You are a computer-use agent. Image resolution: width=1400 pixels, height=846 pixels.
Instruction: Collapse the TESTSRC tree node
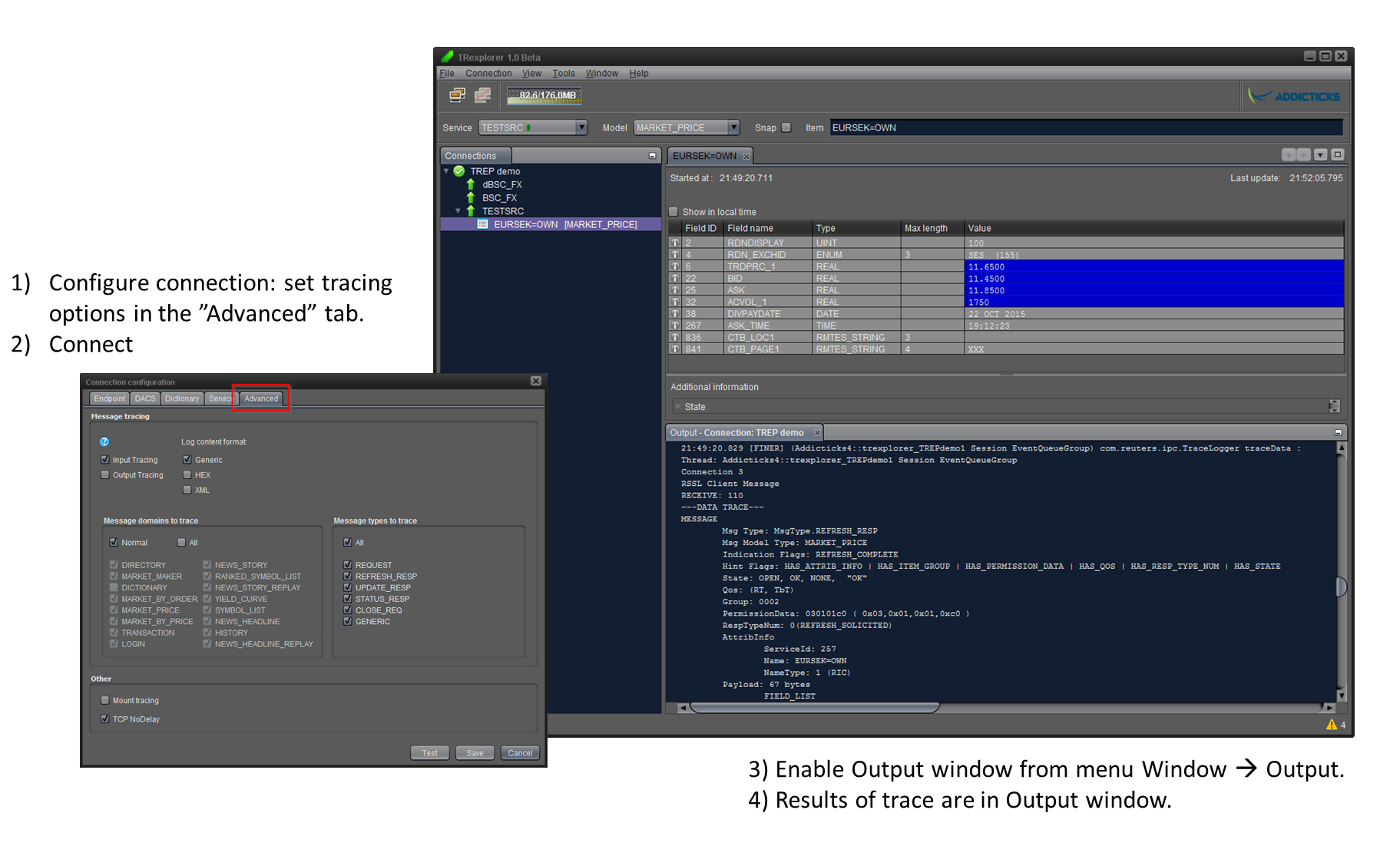458,210
